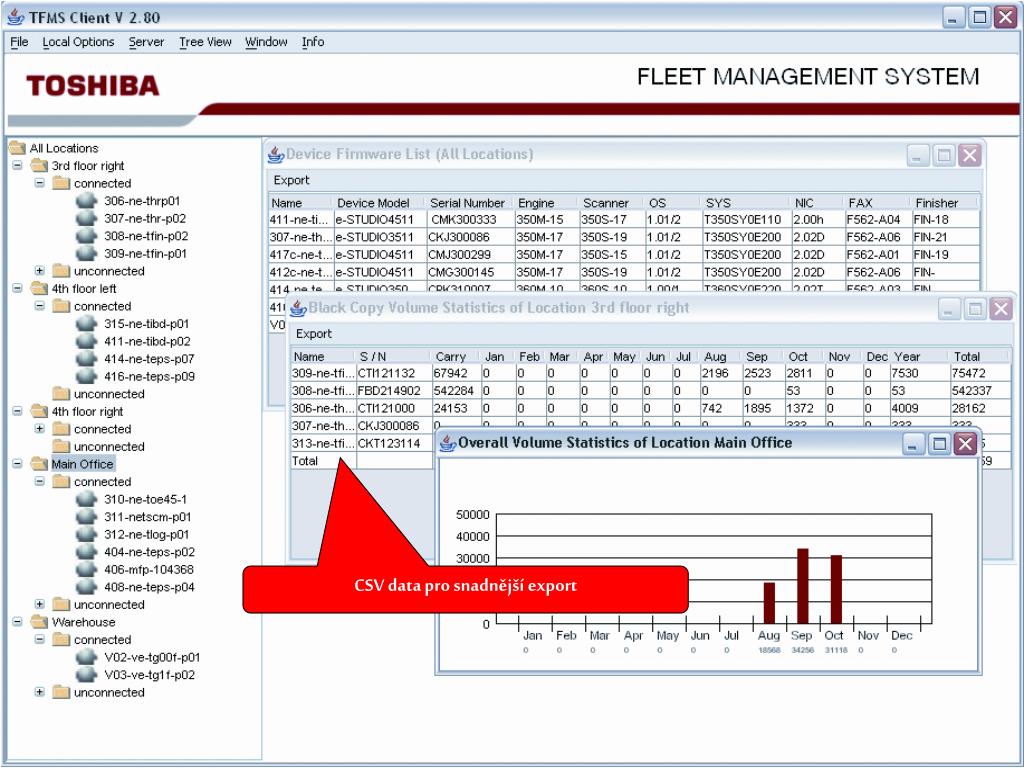Select the All Locations root node

[x=64, y=148]
